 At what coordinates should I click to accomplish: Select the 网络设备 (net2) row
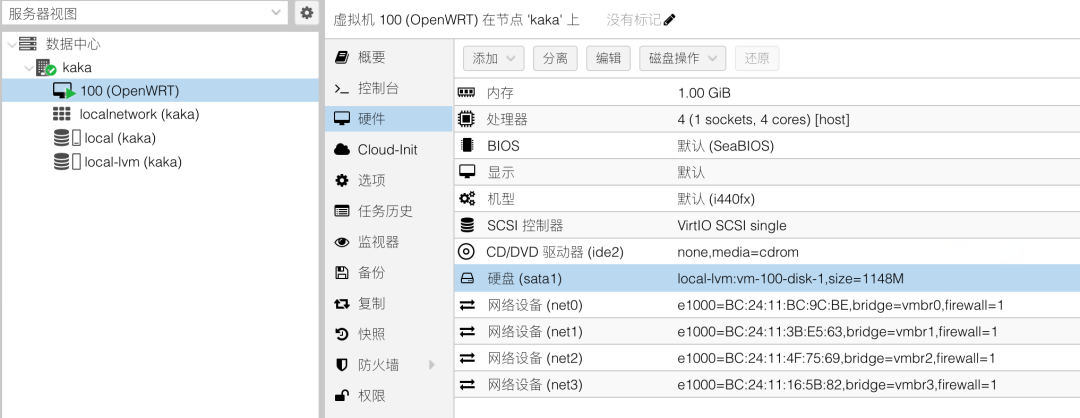pyautogui.click(x=767, y=358)
